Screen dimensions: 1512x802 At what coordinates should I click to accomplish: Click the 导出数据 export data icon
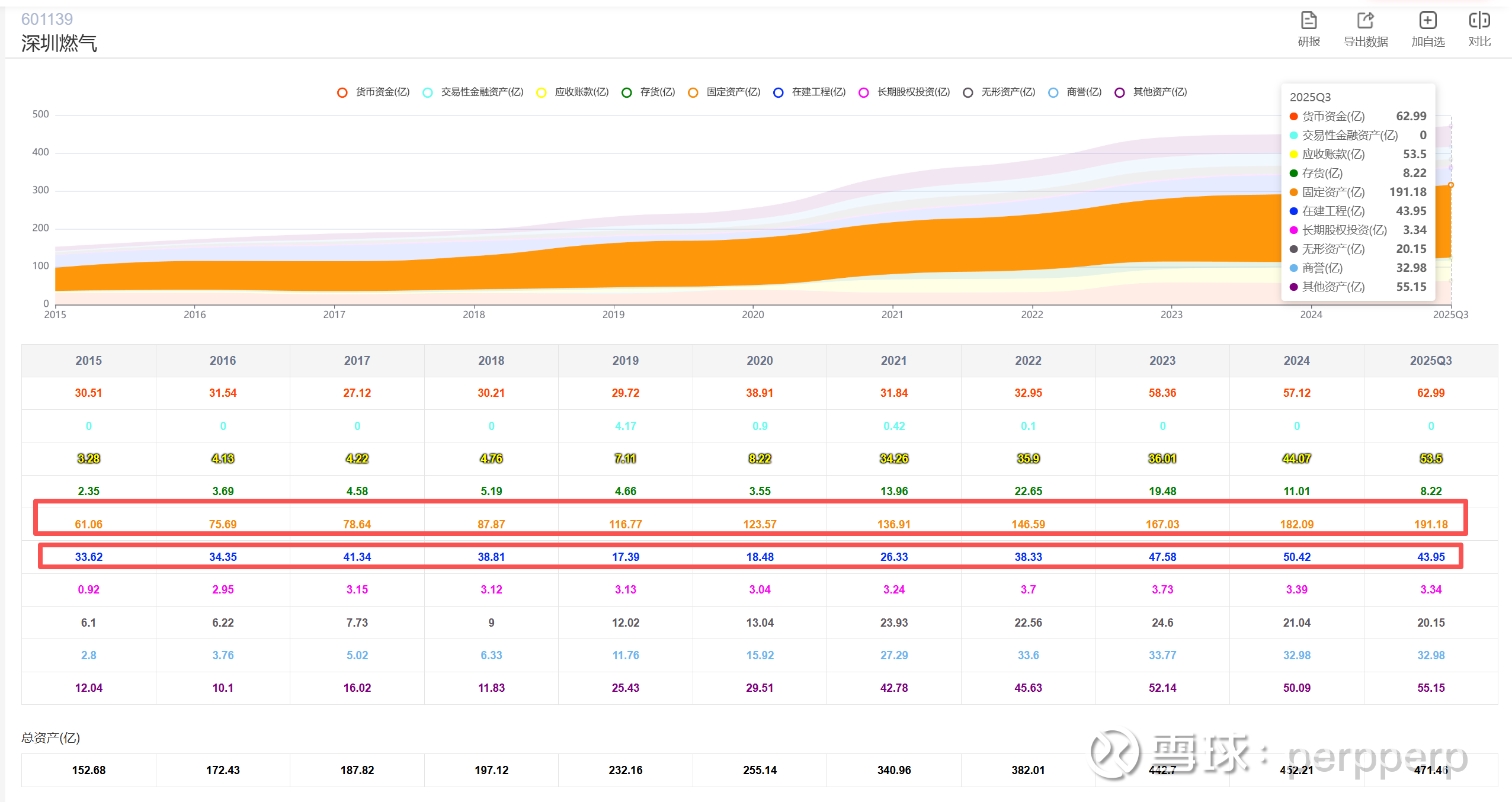coord(1366,21)
